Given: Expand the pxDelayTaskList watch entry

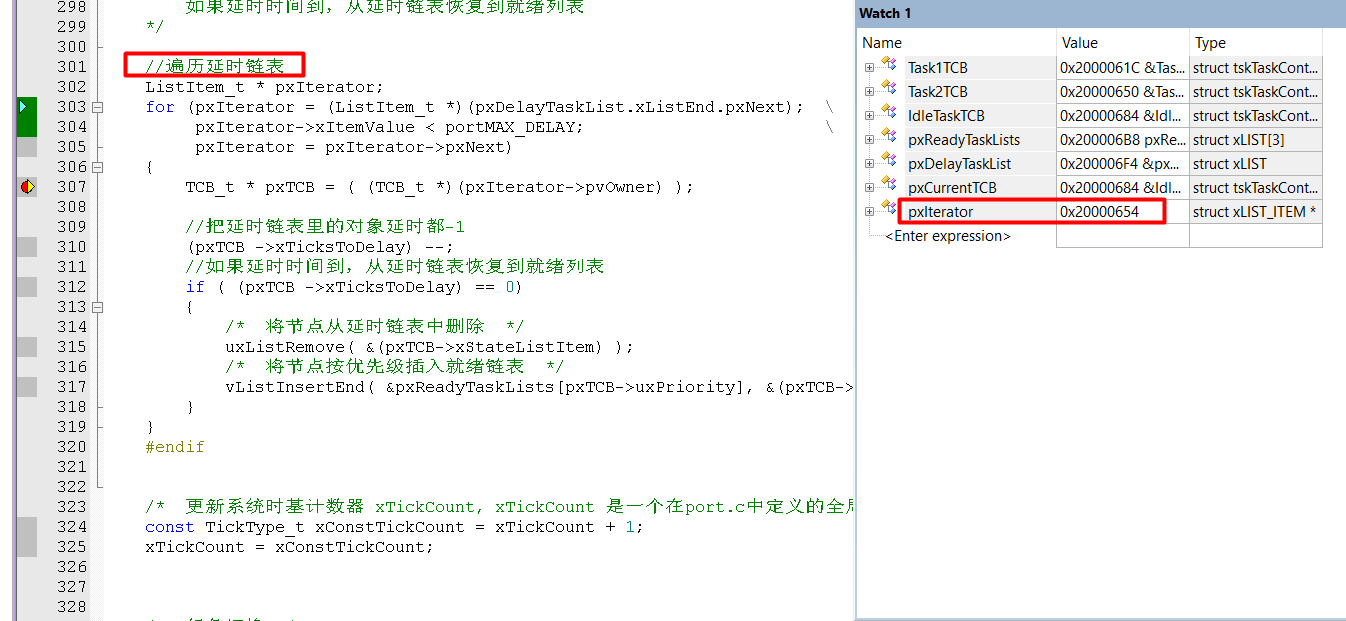Looking at the screenshot, I should [x=870, y=164].
